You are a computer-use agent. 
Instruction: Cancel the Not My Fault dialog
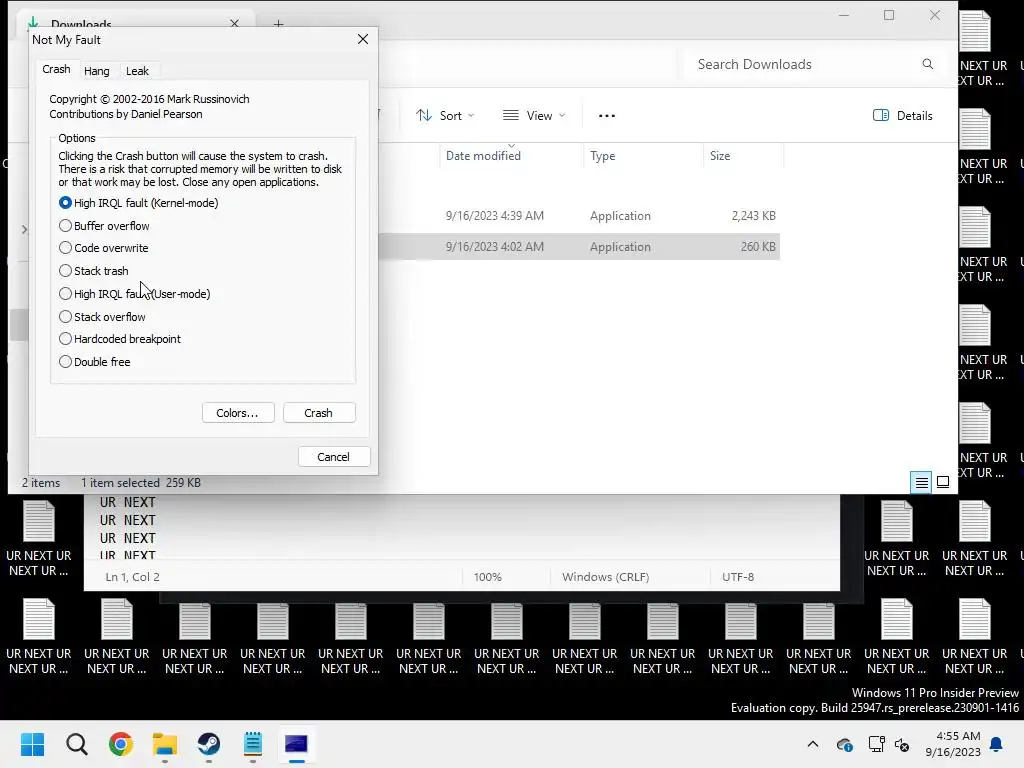pos(334,456)
